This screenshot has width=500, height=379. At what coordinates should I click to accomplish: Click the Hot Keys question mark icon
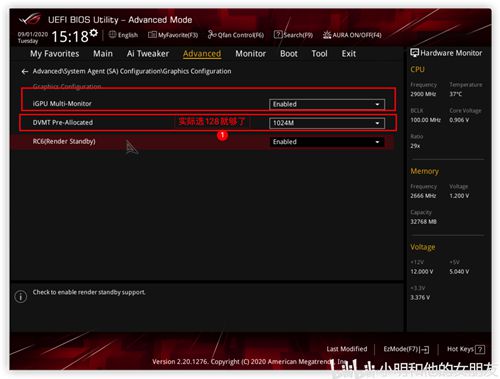pyautogui.click(x=480, y=349)
